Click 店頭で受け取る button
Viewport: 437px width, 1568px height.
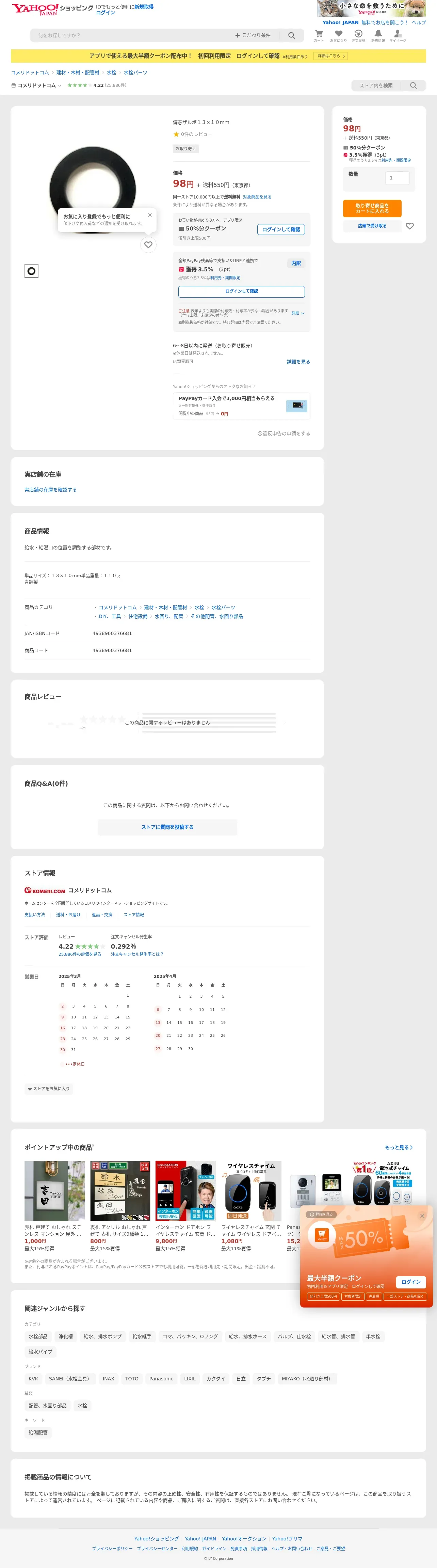[372, 226]
